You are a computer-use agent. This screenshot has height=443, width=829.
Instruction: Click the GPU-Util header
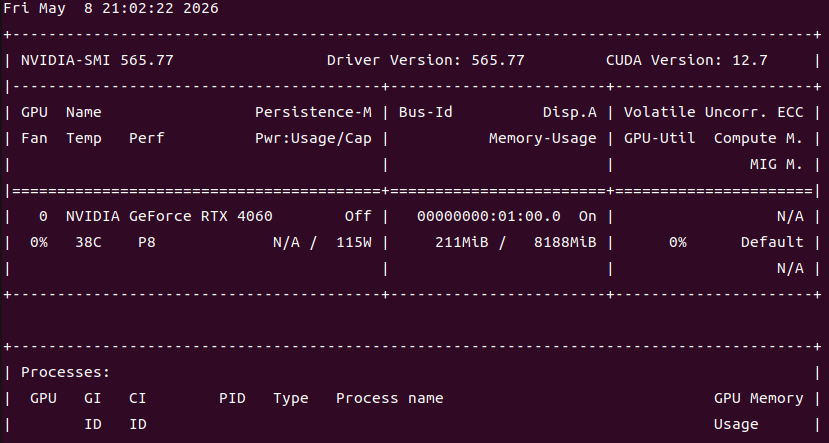(659, 139)
